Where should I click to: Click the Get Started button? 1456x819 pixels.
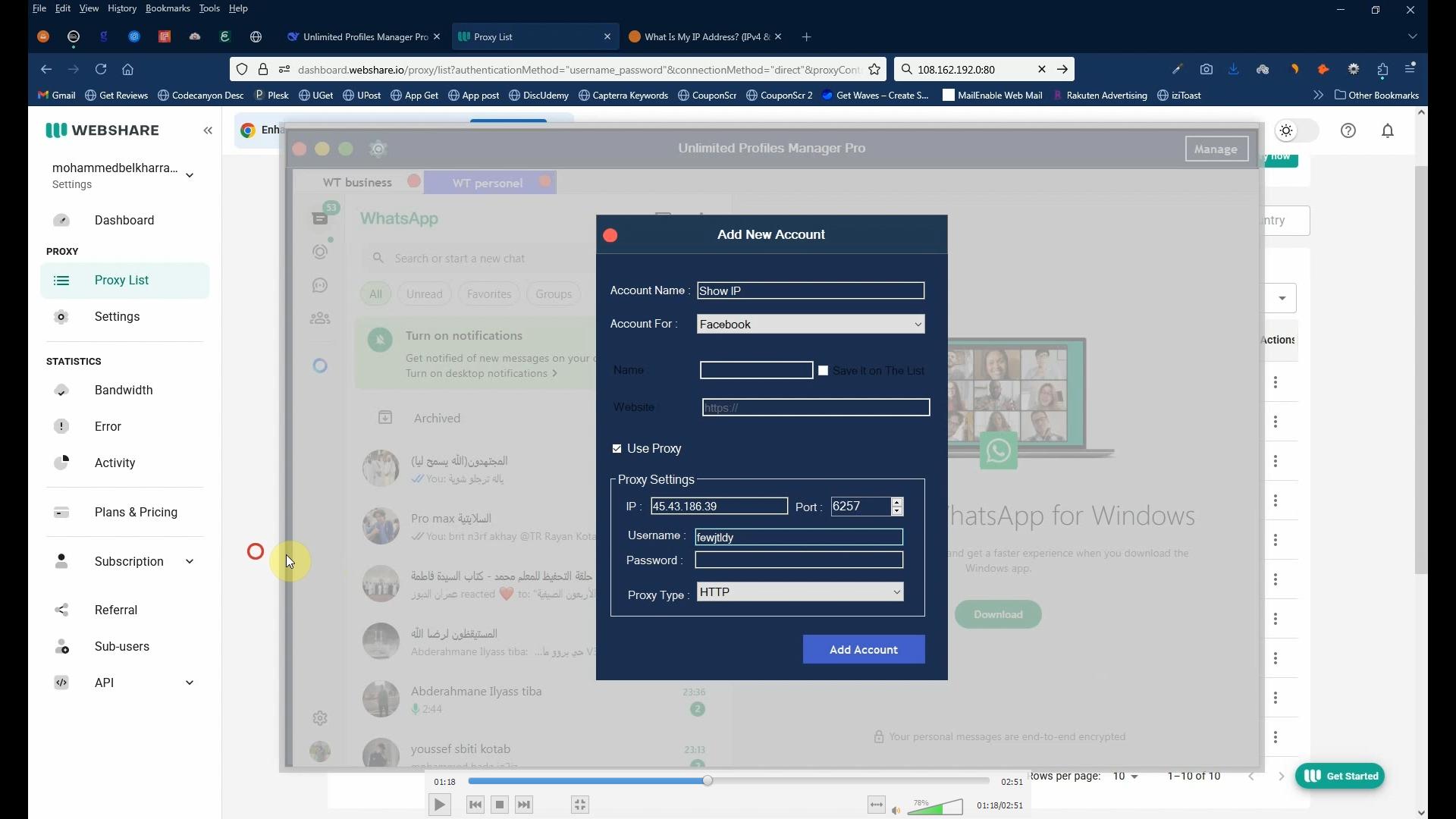(x=1339, y=776)
